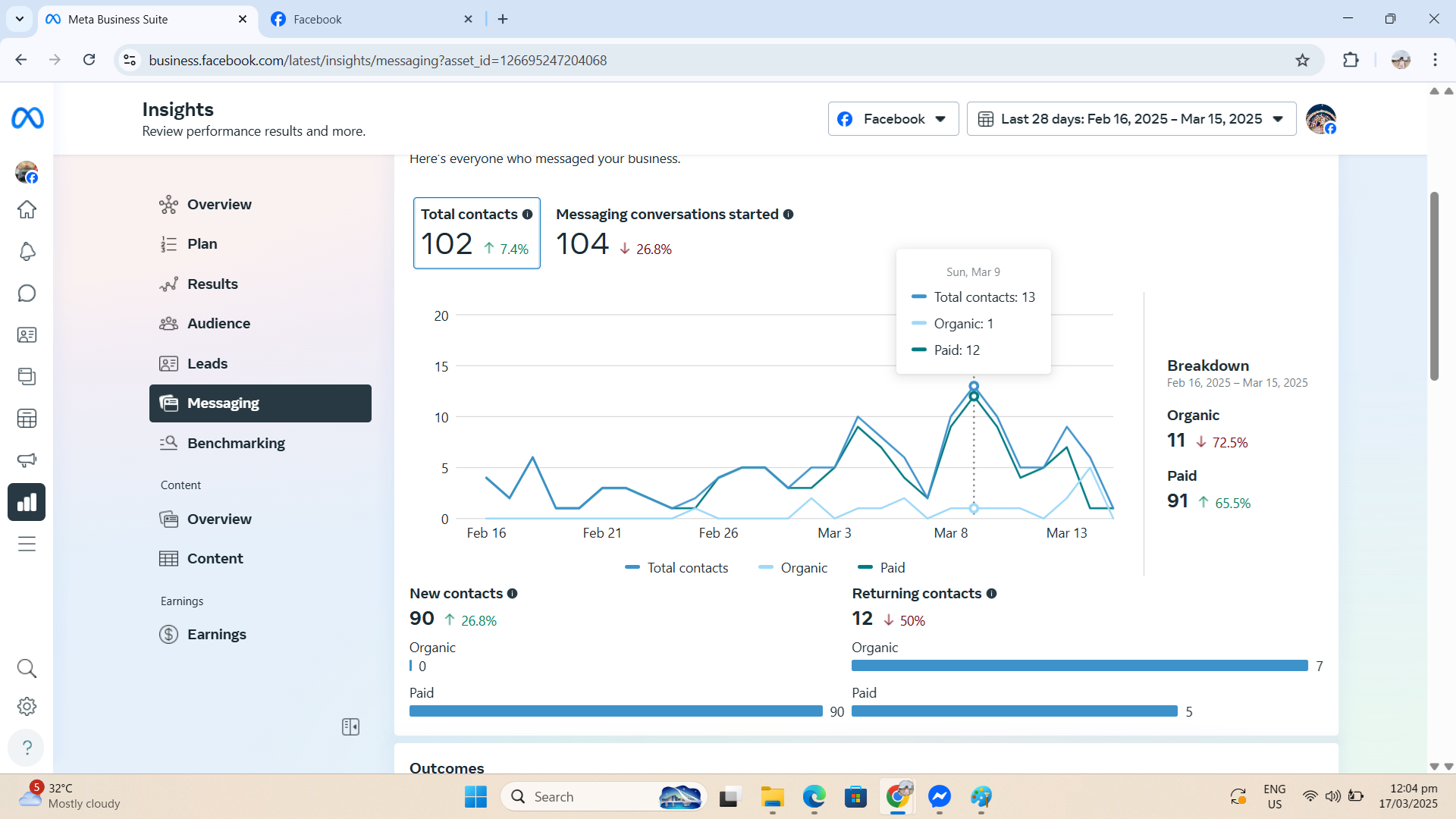Open Earnings section link
The image size is (1456, 819).
(x=216, y=635)
